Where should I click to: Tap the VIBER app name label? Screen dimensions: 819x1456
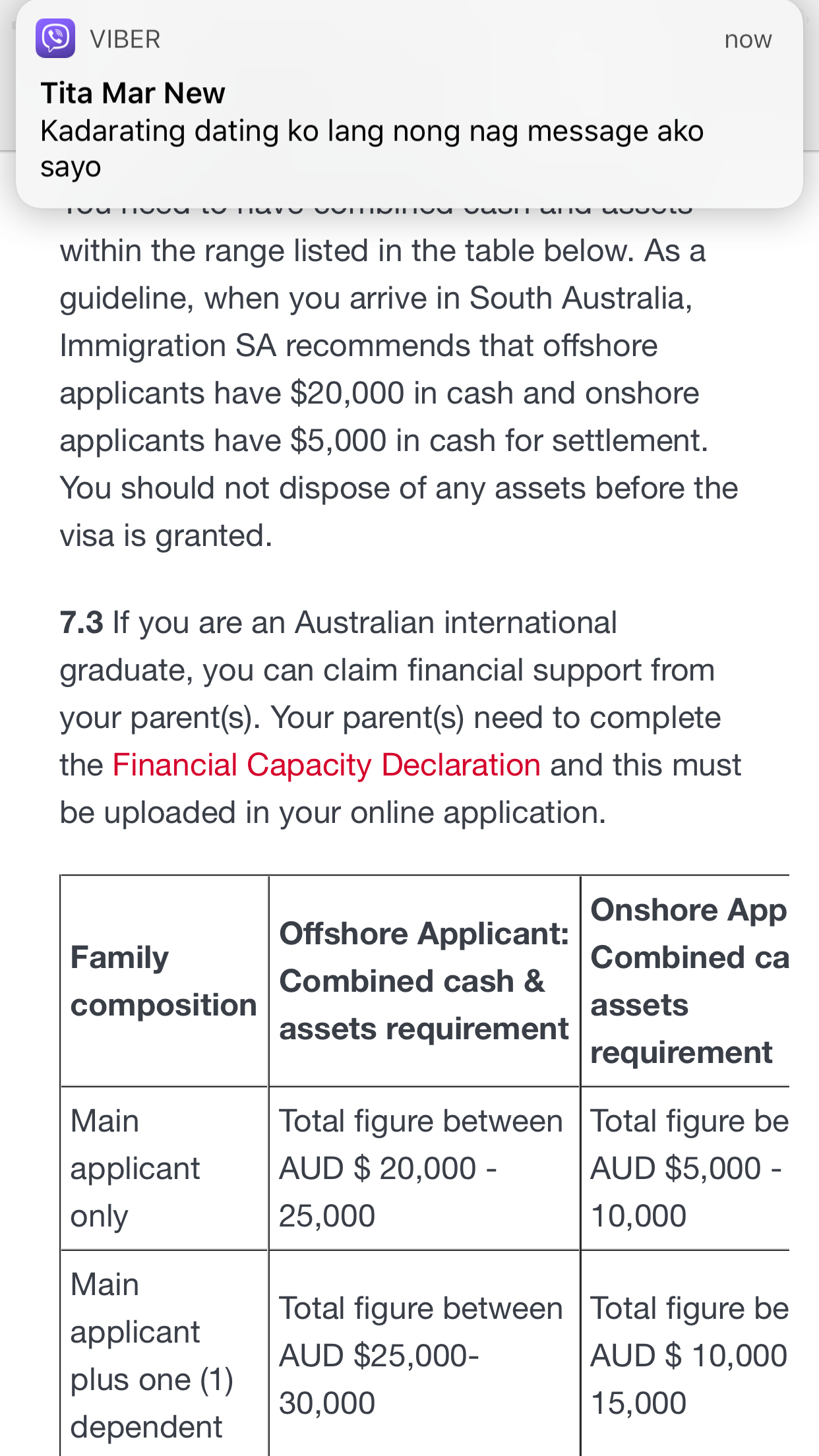pos(125,40)
